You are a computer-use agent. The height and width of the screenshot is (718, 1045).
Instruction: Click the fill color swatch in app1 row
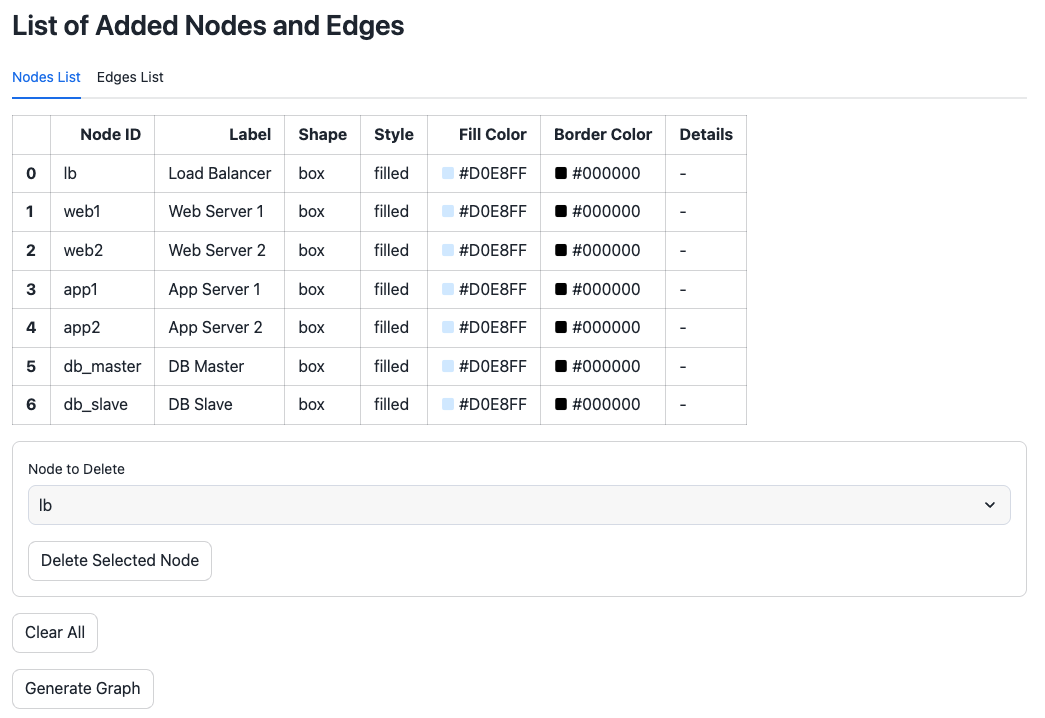(448, 289)
